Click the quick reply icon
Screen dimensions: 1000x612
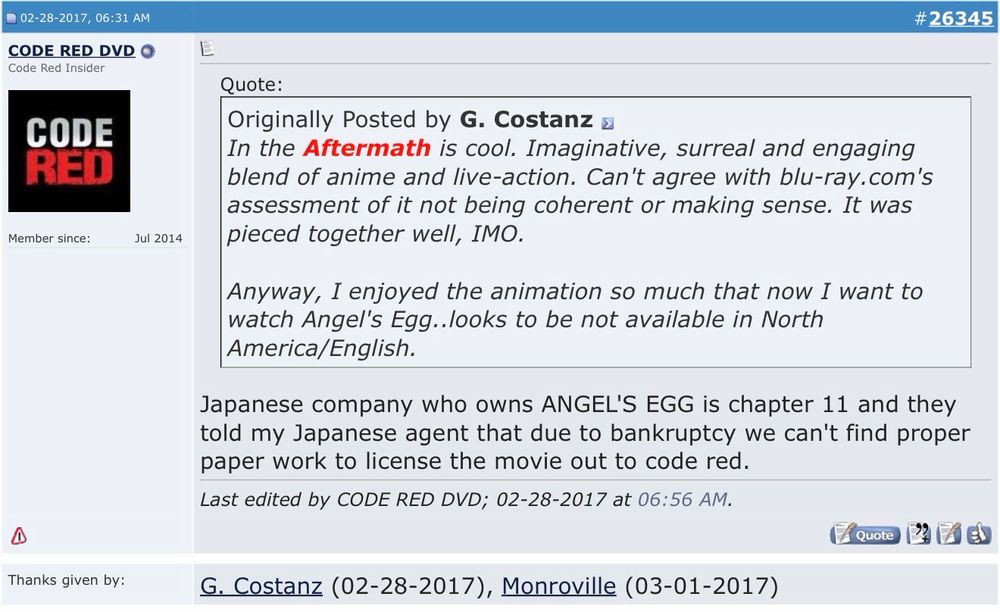pyautogui.click(x=948, y=534)
